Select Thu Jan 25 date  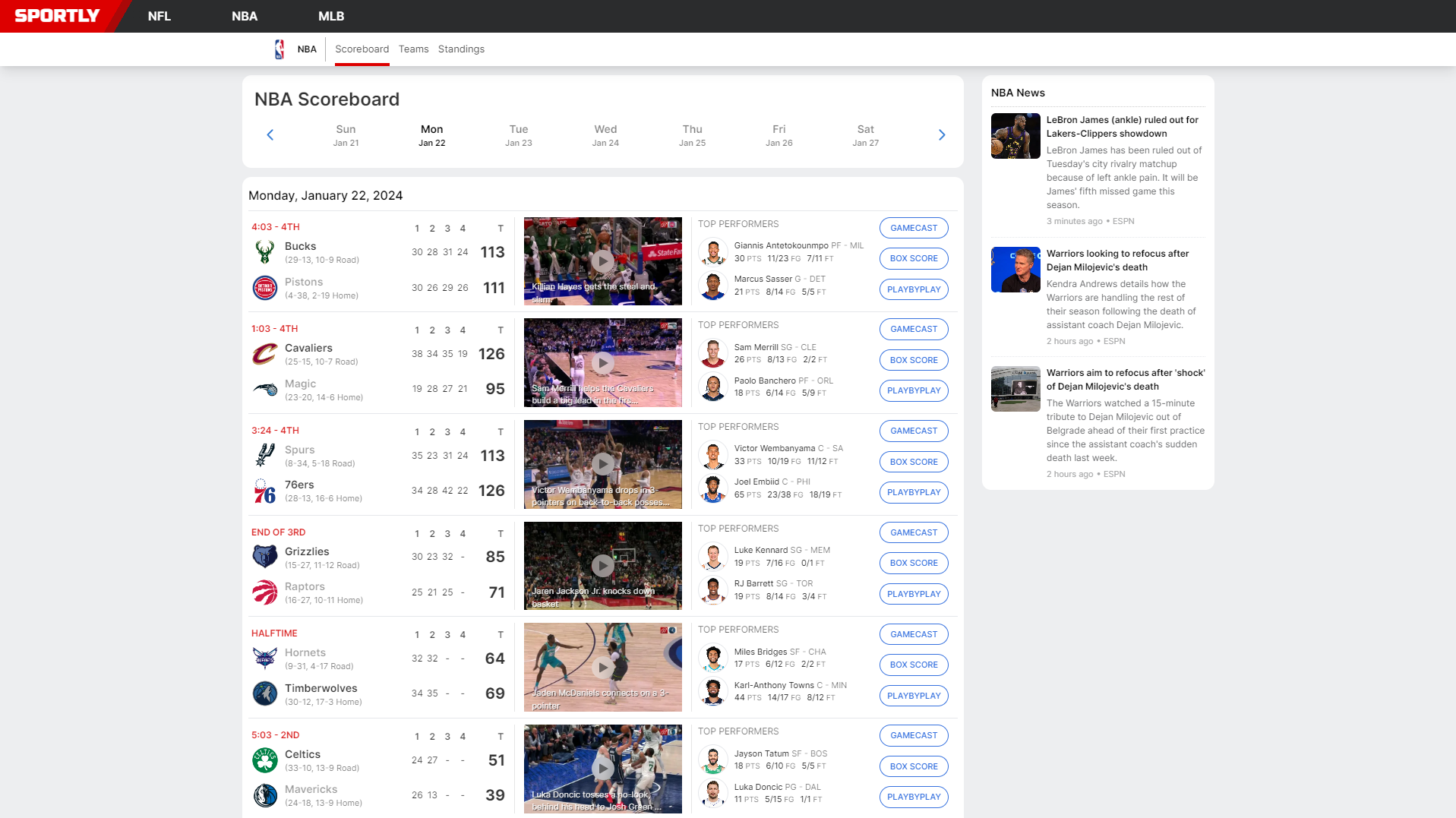[x=693, y=135]
